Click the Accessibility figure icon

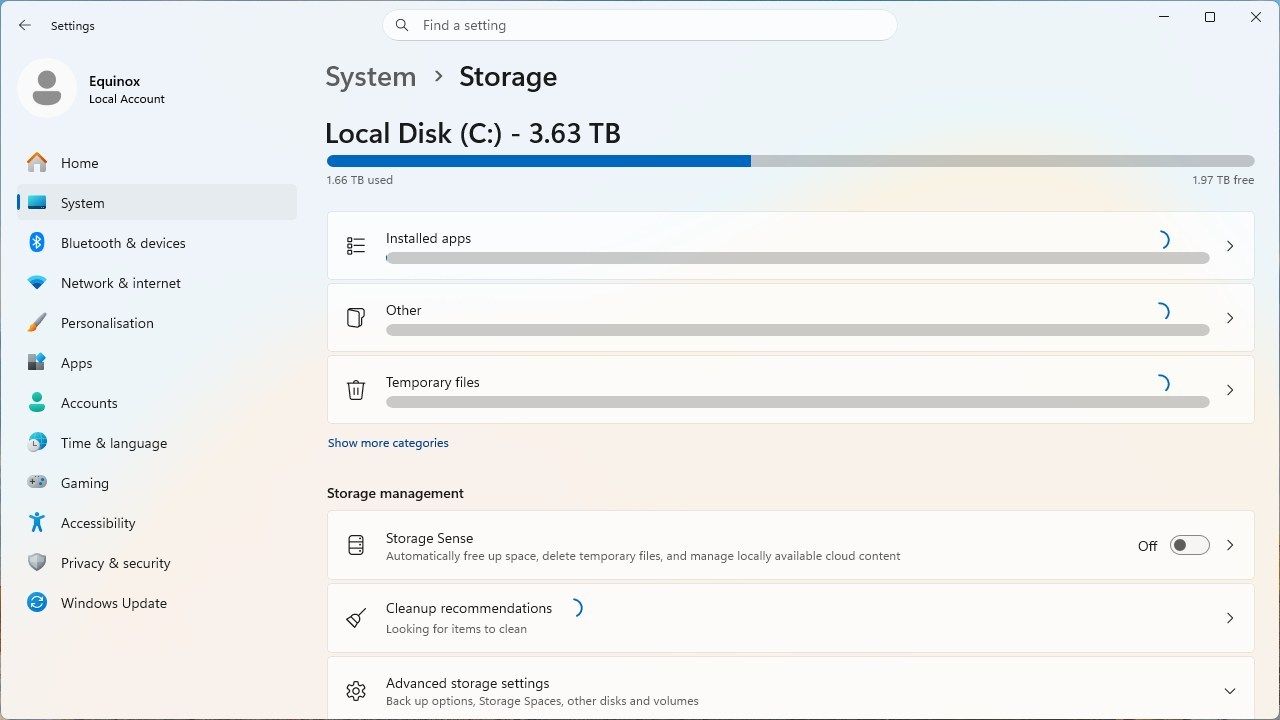[x=37, y=523]
